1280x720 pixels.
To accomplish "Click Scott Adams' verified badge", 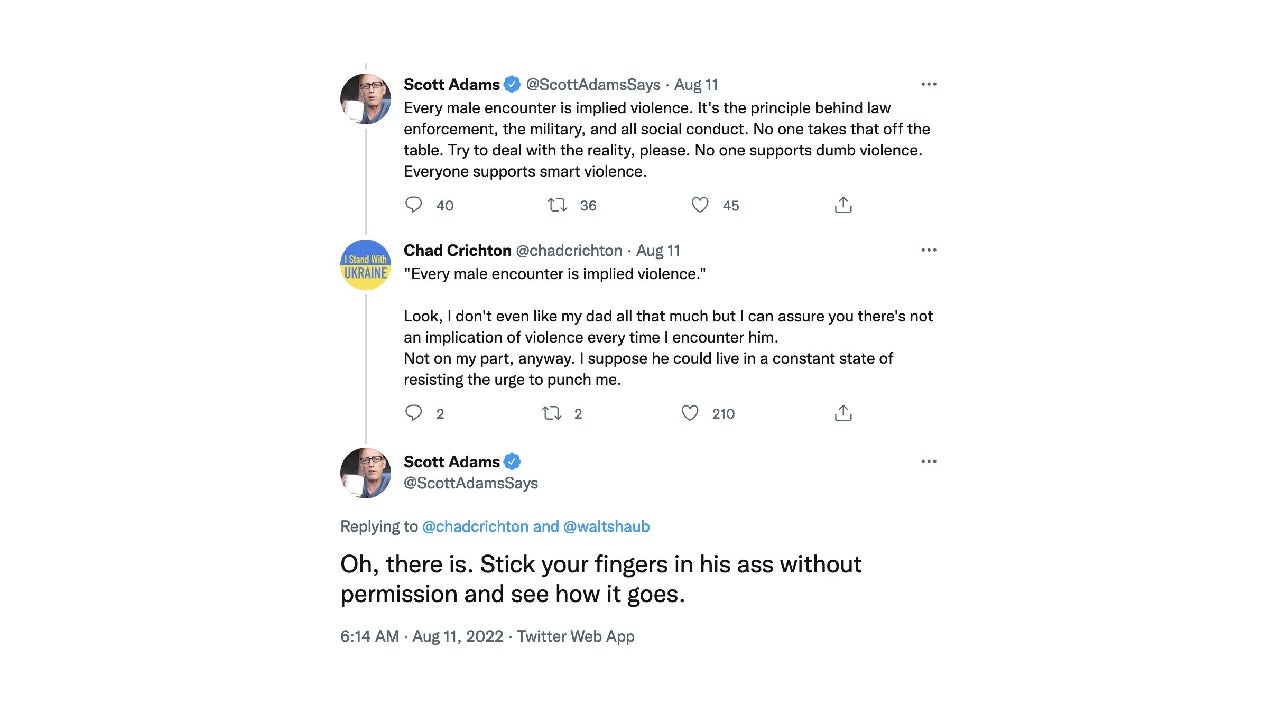I will pos(512,84).
